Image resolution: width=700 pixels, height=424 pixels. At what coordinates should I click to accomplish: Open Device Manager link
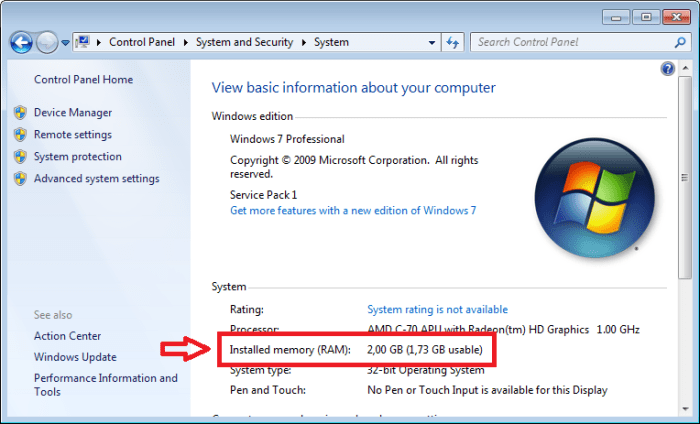coord(73,112)
